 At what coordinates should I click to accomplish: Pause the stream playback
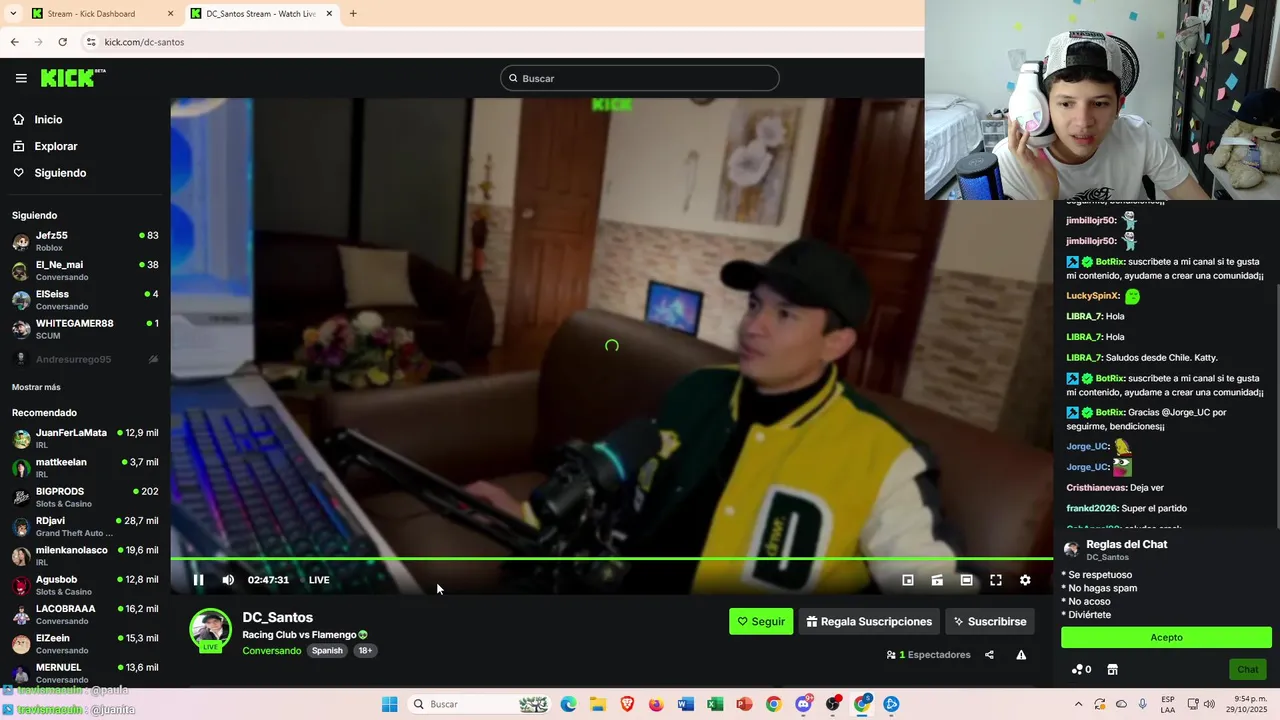coord(198,580)
